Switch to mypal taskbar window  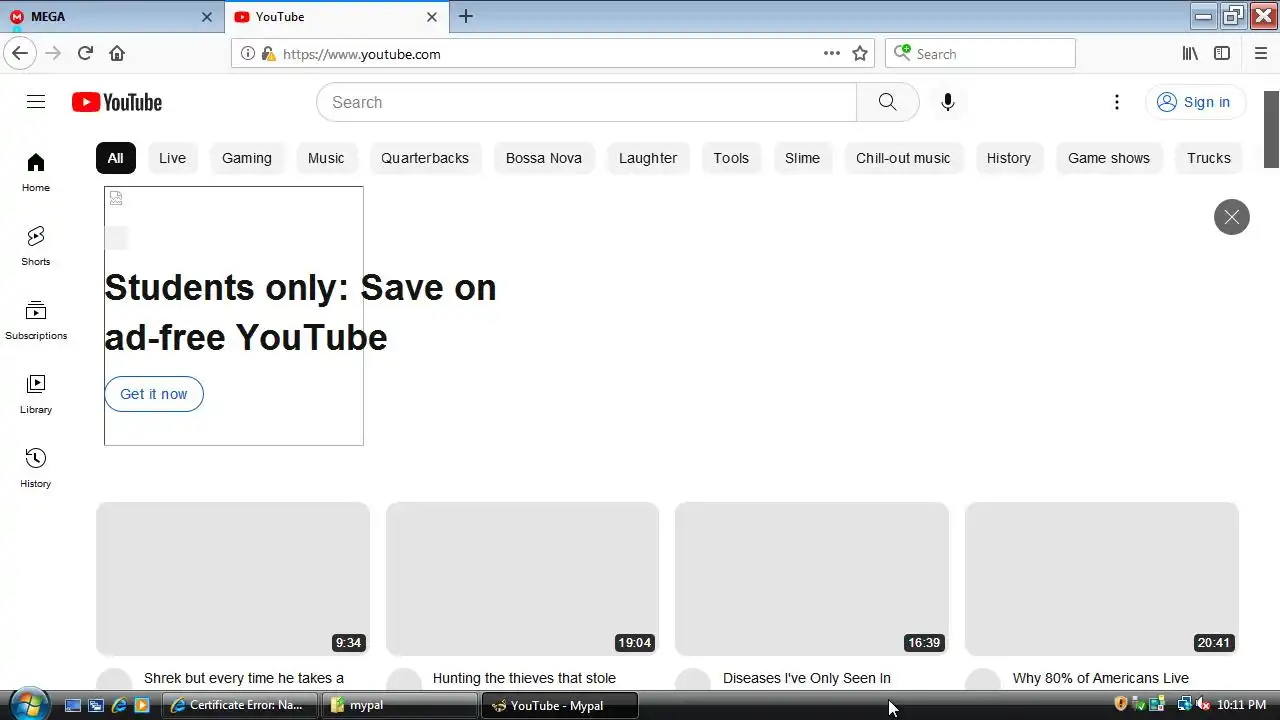400,705
